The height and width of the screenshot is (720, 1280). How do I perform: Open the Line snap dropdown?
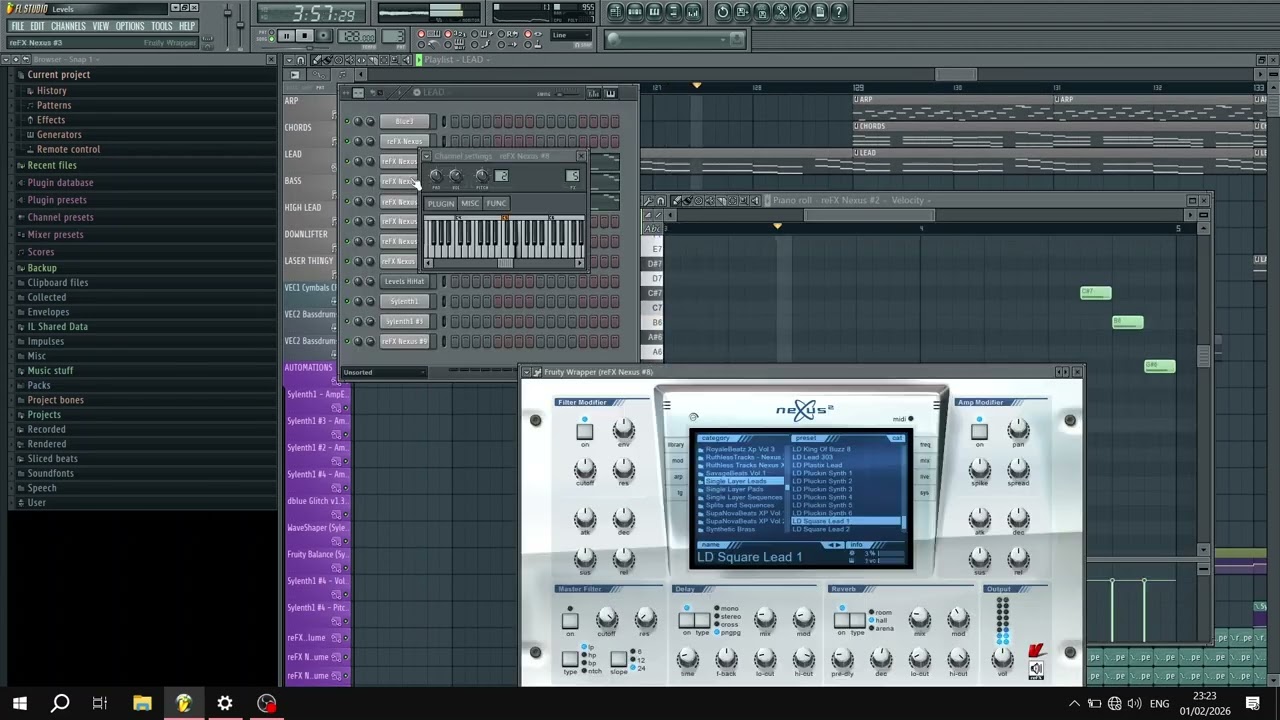pos(573,35)
